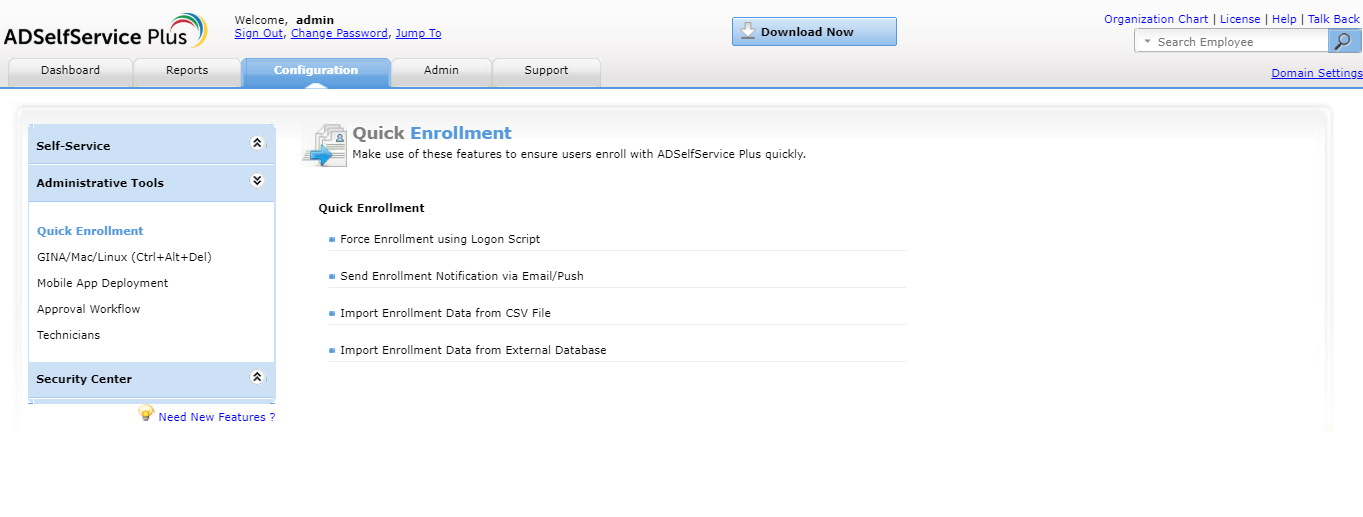Open Mobile App Deployment sidebar item
This screenshot has width=1363, height=517.
click(102, 283)
